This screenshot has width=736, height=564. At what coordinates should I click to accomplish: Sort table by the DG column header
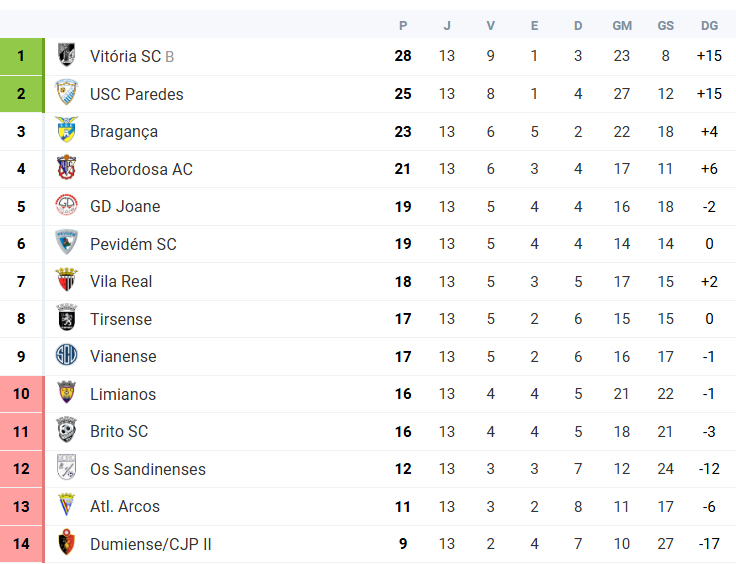tap(709, 26)
